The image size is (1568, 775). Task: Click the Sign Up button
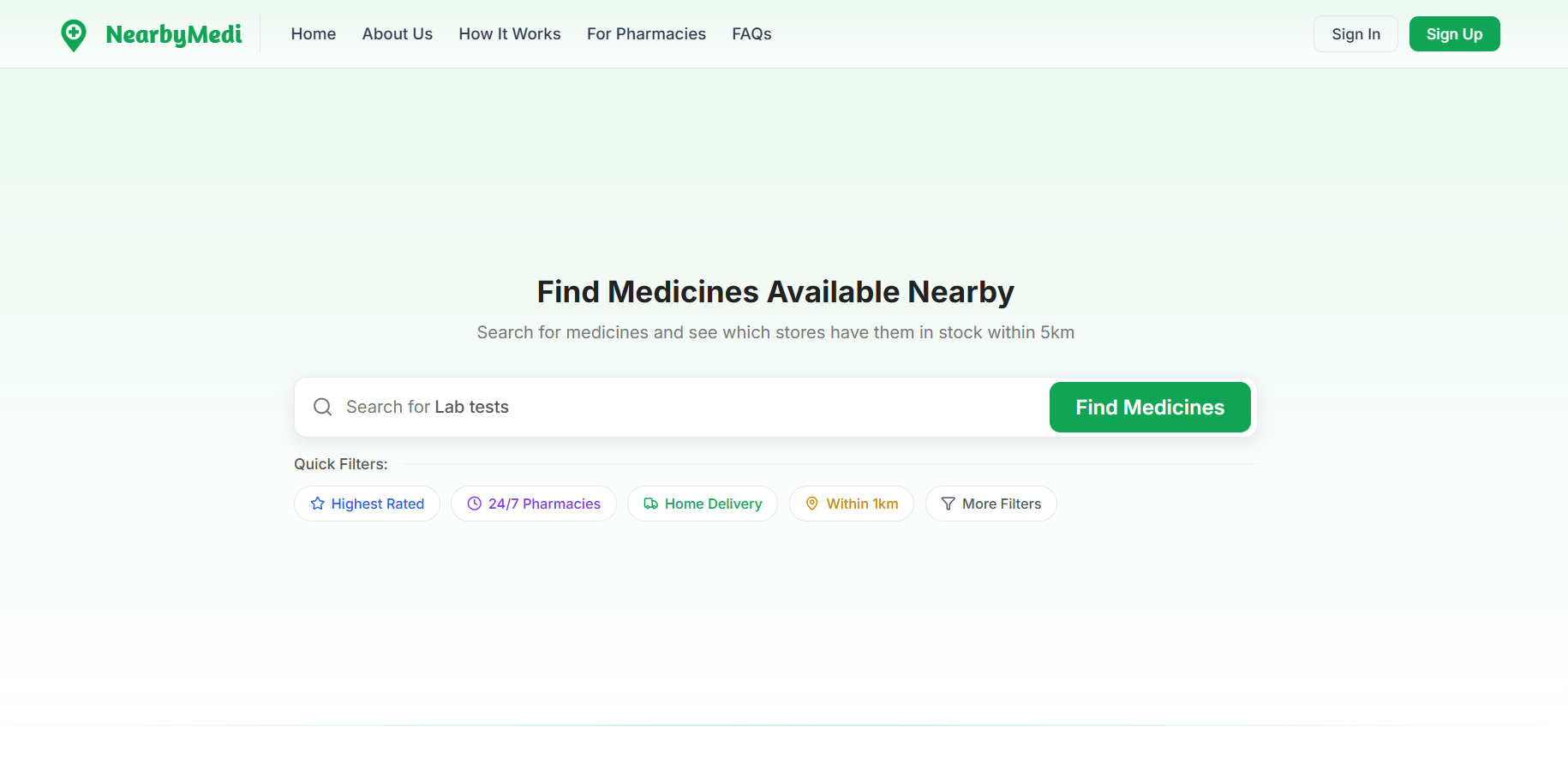click(x=1454, y=33)
